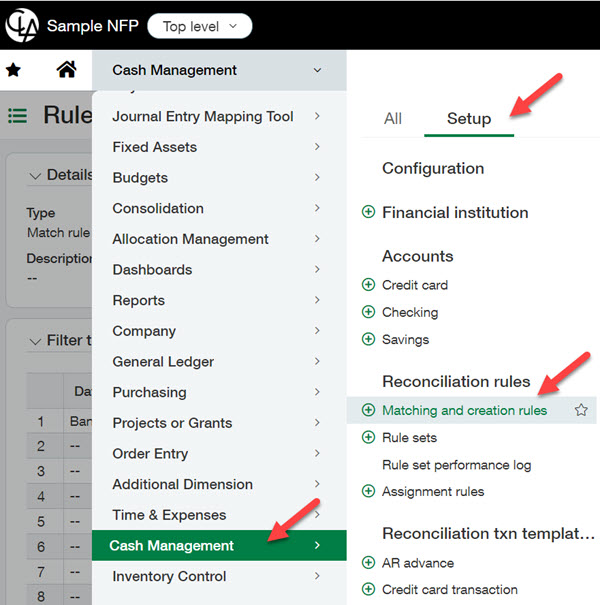This screenshot has height=605, width=600.
Task: Click the plus icon next to Financial institution
Action: pyautogui.click(x=368, y=212)
